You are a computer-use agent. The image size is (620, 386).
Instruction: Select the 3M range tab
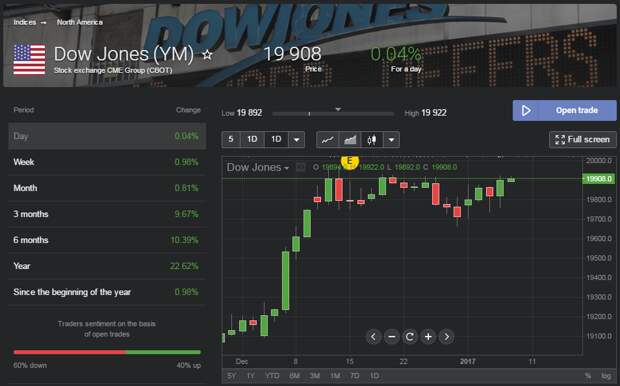(x=315, y=375)
